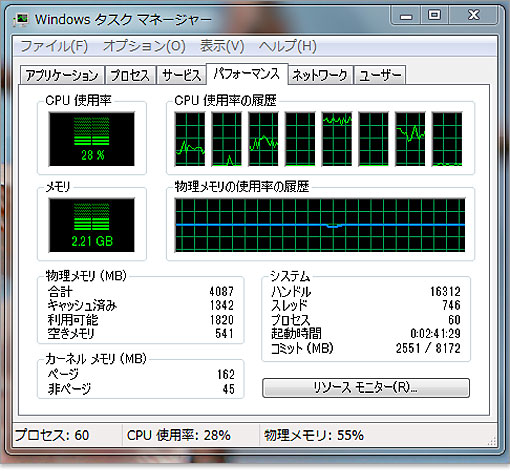The height and width of the screenshot is (471, 510).
Task: Close the Task Manager window
Action: point(474,15)
